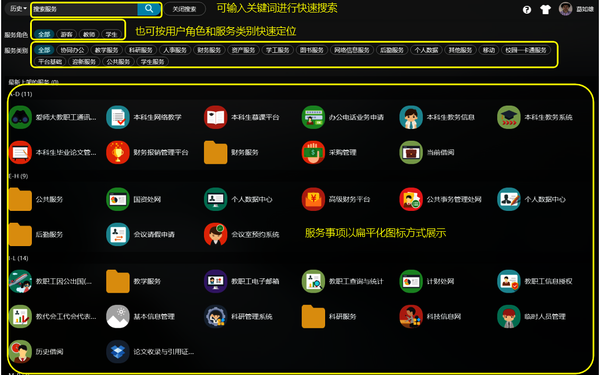Focus the 搜索服务 input field
This screenshot has height=375, width=600.
(85, 9)
